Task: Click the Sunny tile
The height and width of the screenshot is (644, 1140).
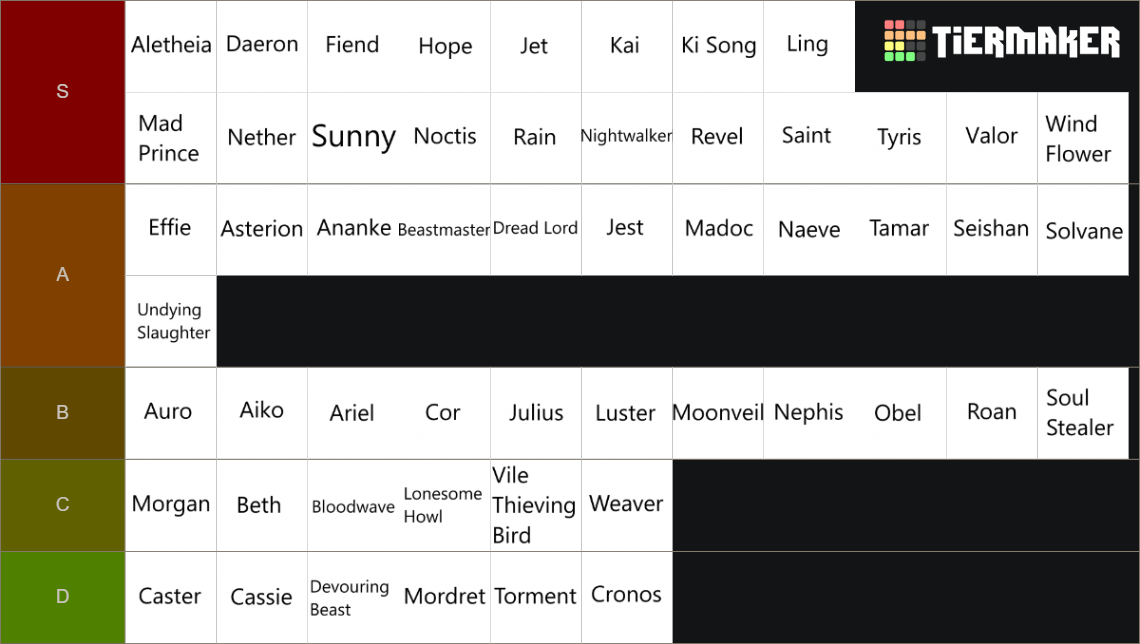Action: (x=353, y=137)
